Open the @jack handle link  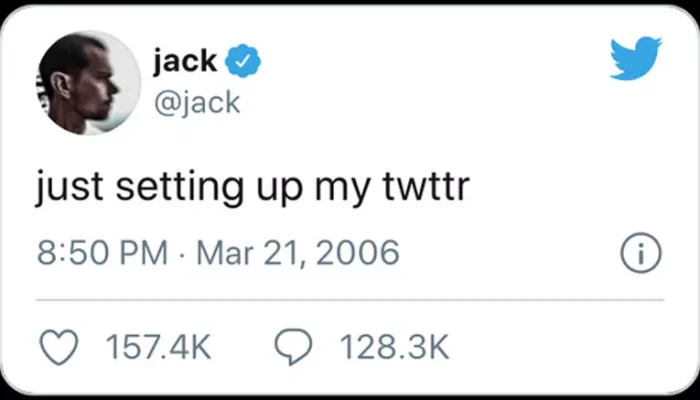(x=197, y=101)
